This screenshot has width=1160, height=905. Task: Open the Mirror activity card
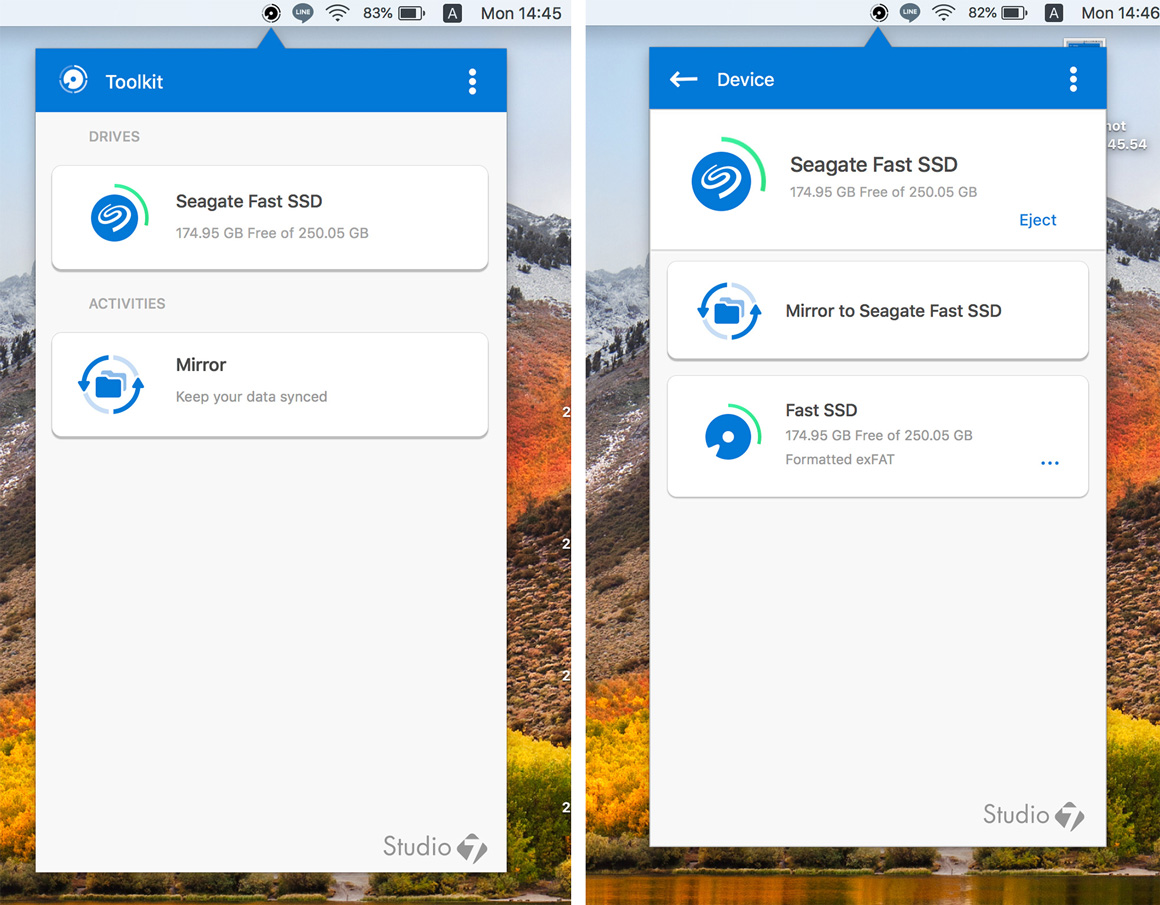tap(270, 385)
